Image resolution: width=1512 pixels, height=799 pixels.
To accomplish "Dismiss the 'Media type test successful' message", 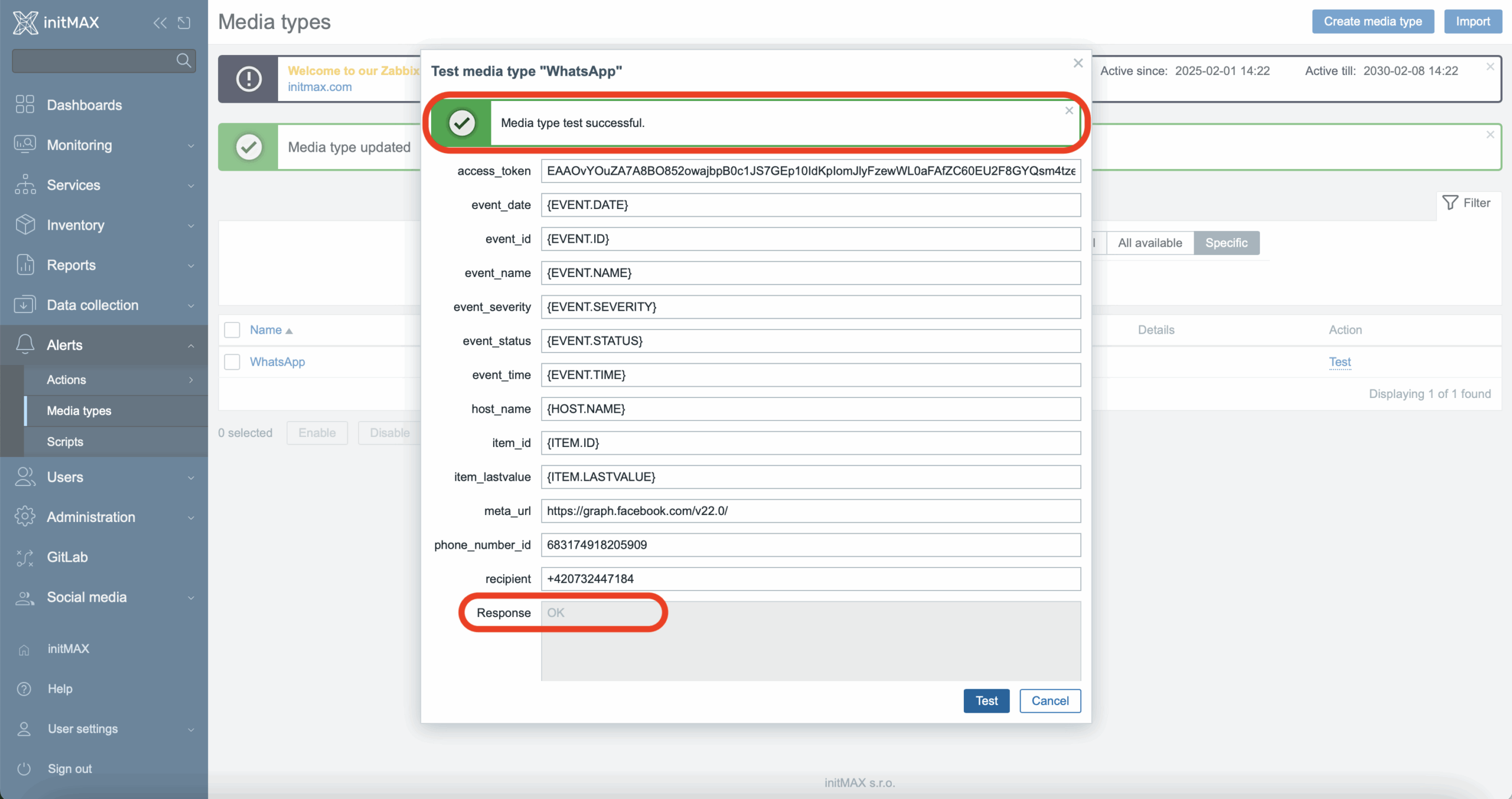I will (x=1069, y=110).
